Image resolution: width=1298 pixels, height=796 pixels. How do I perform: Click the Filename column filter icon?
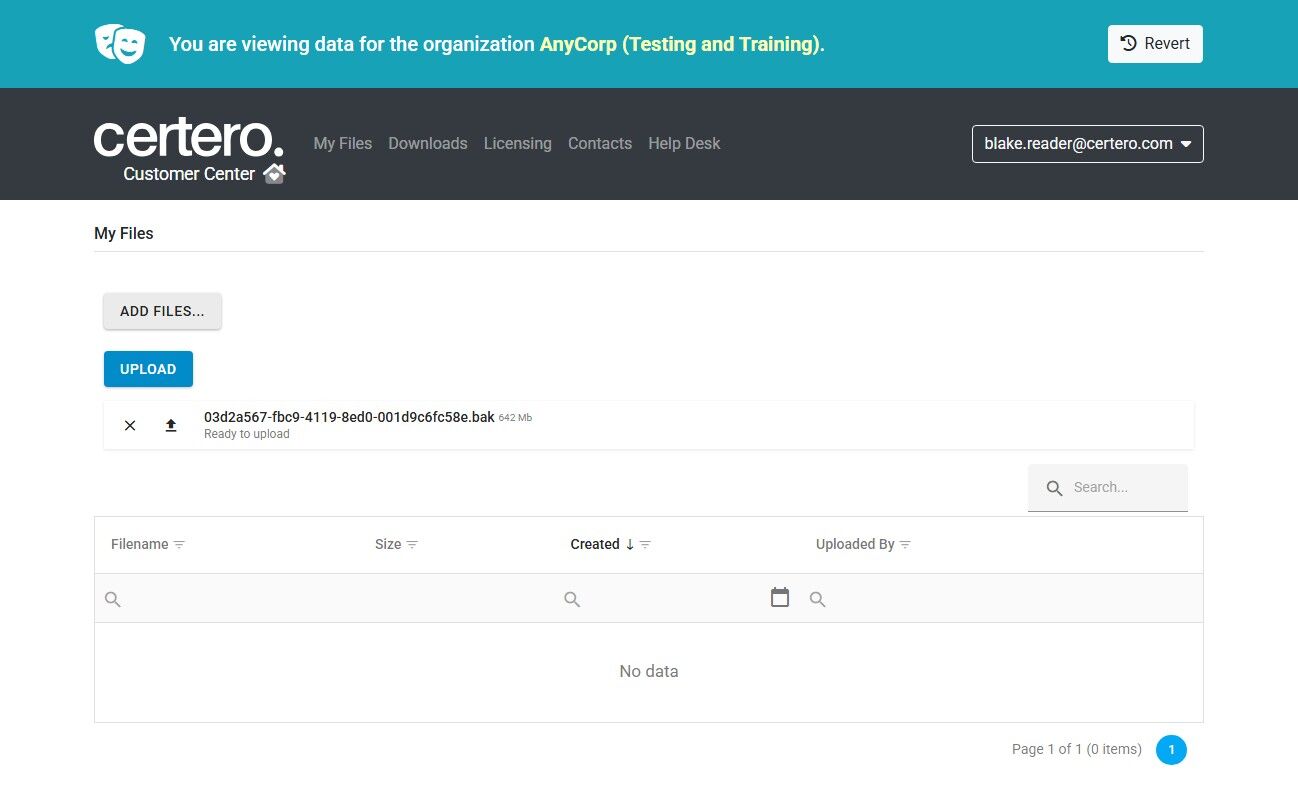tap(179, 545)
